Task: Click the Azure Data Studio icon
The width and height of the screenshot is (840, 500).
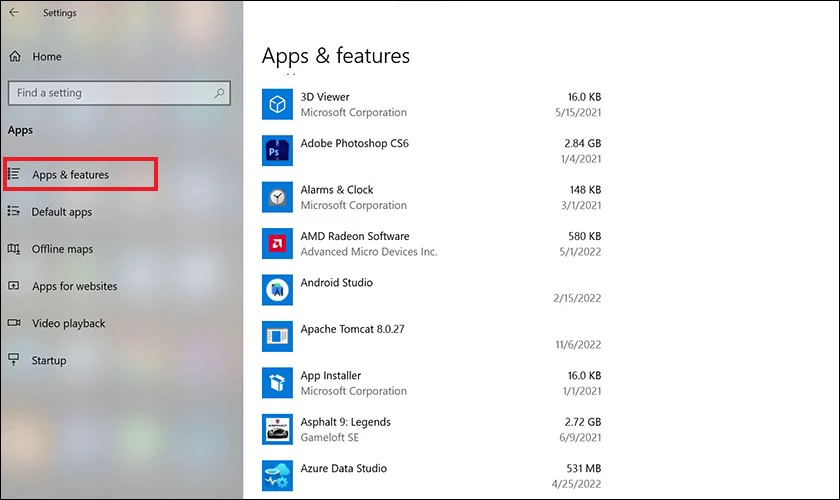Action: tap(277, 475)
